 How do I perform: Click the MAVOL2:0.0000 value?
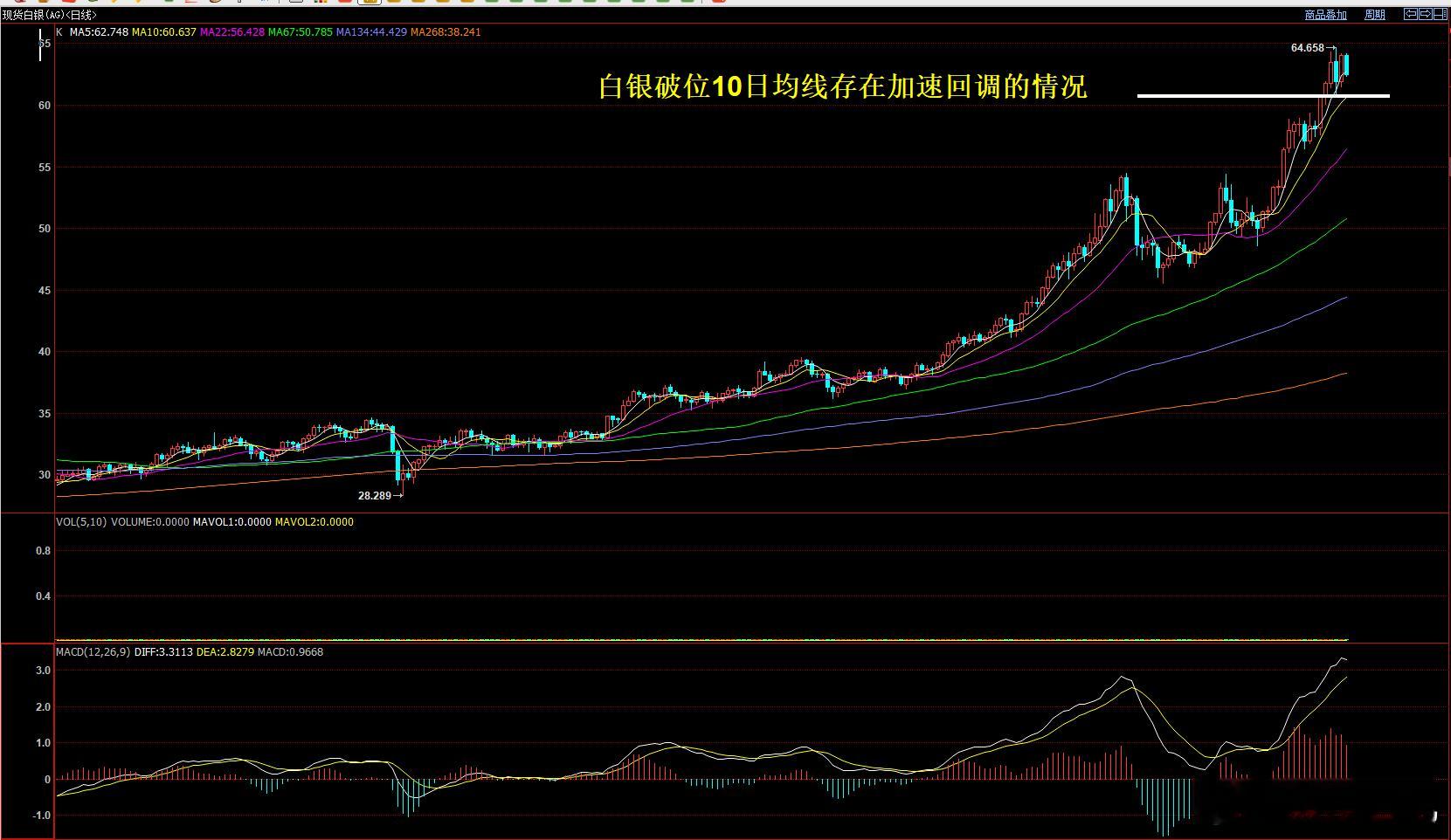314,522
